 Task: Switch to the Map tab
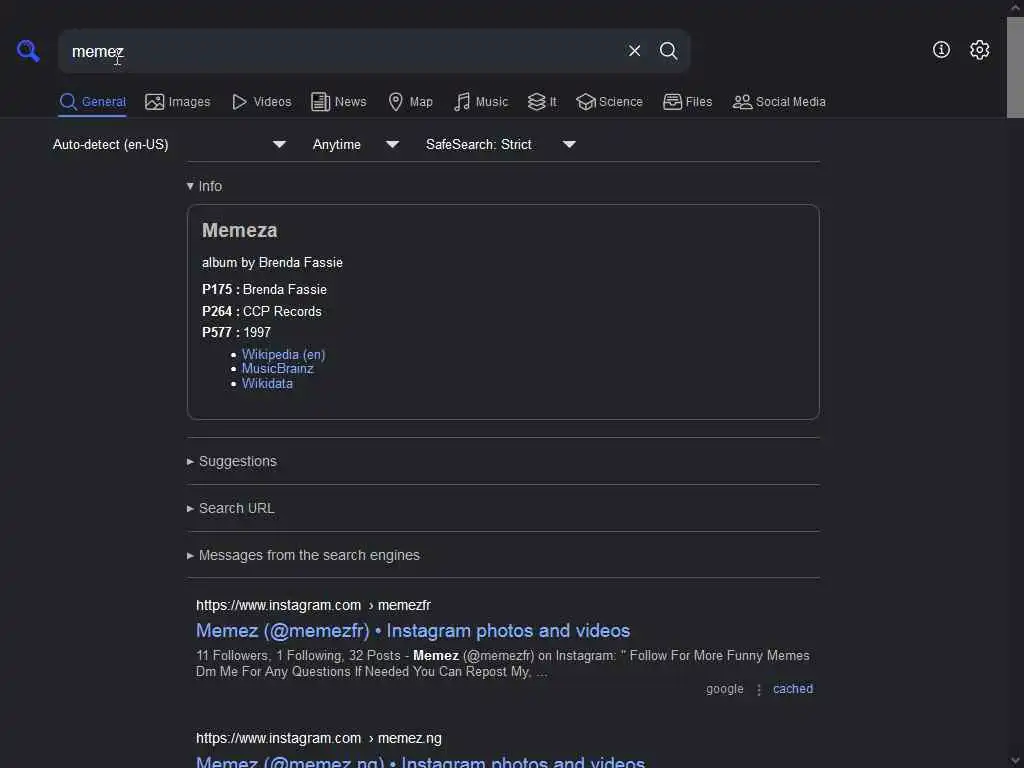(x=410, y=102)
